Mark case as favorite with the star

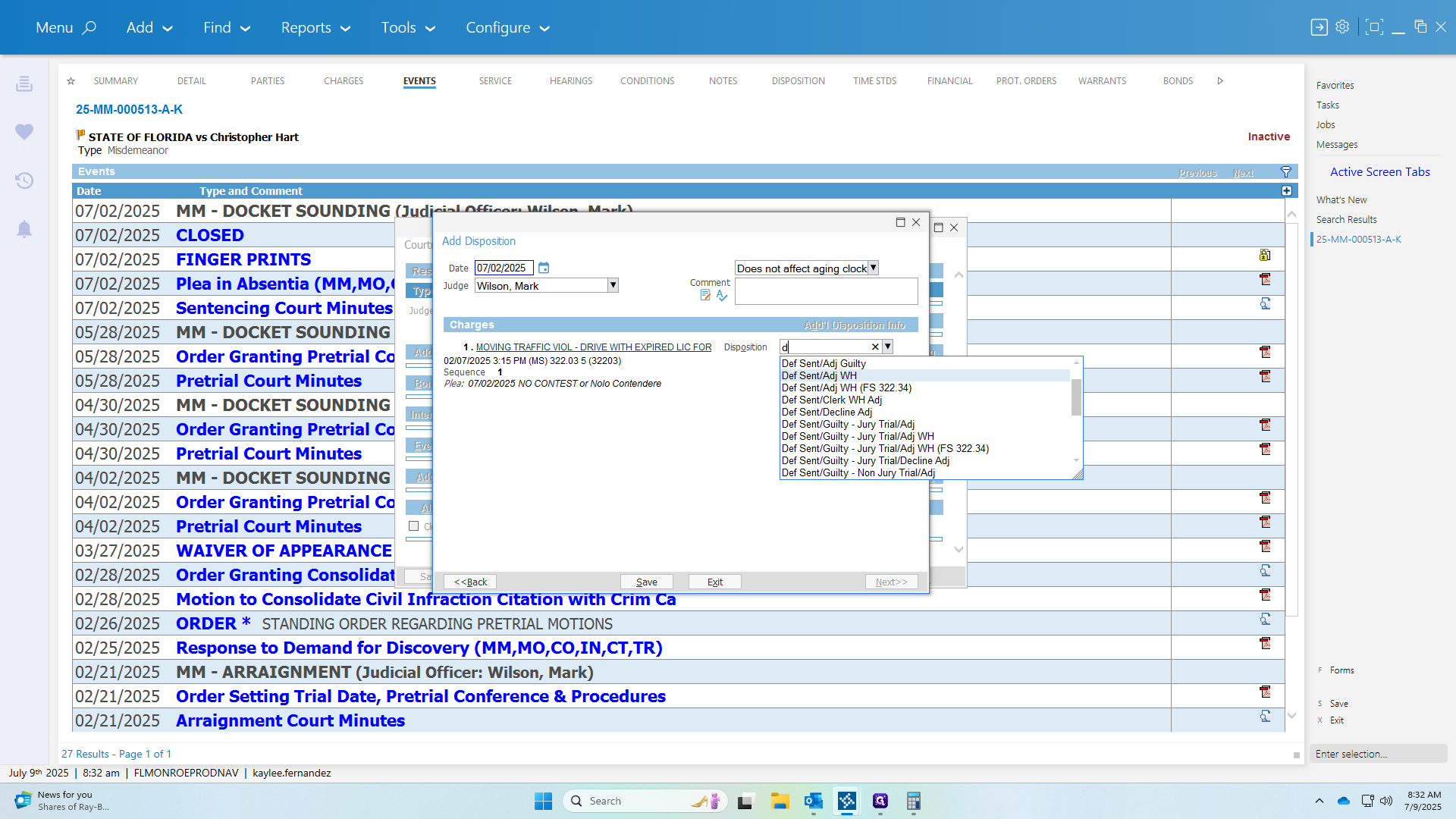tap(71, 81)
